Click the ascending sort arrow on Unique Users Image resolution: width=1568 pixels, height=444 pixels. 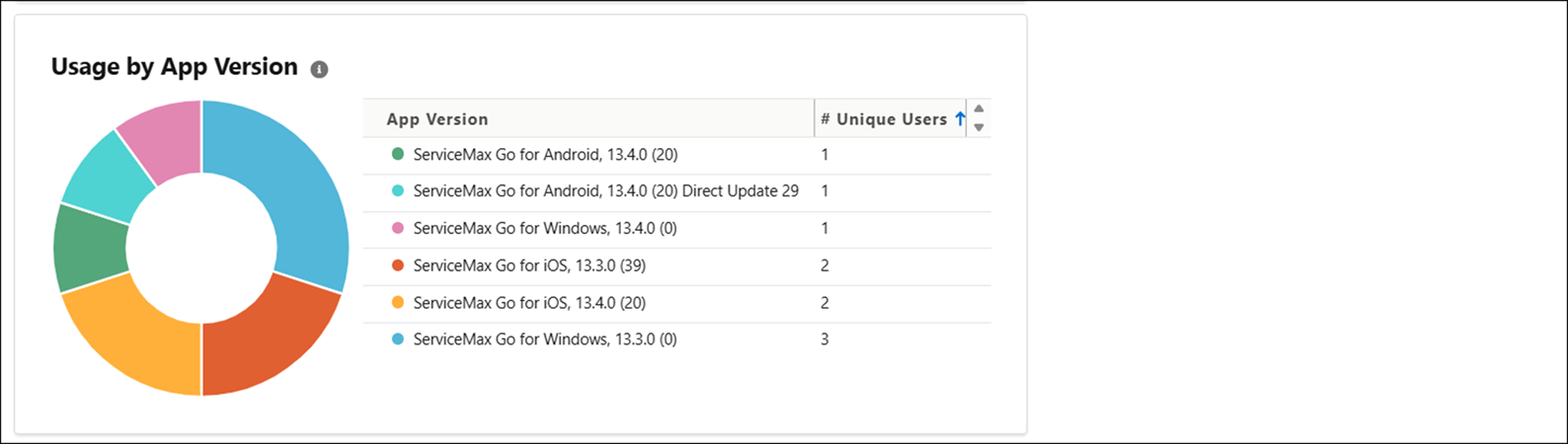960,118
